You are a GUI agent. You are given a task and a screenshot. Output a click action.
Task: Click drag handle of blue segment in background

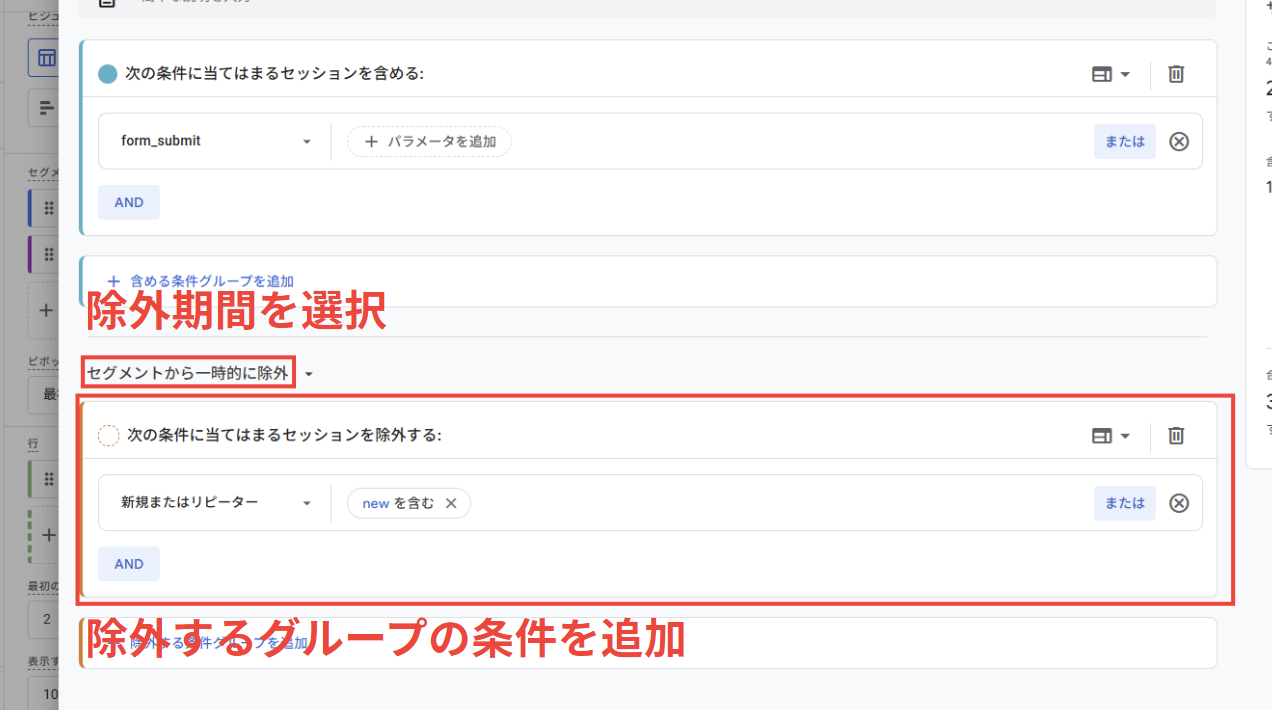click(49, 207)
